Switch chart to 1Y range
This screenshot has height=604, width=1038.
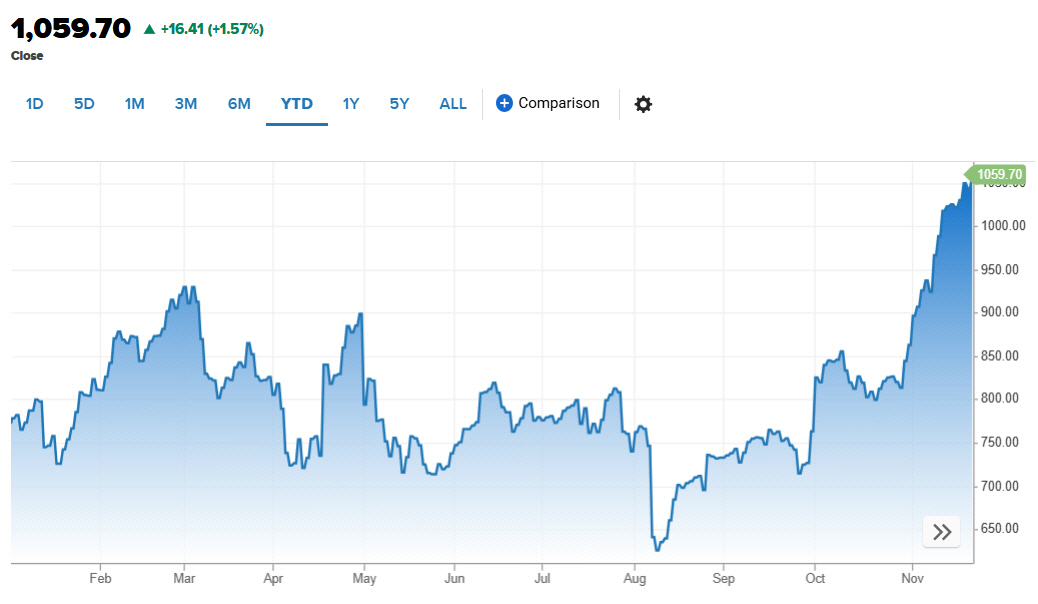pyautogui.click(x=350, y=103)
